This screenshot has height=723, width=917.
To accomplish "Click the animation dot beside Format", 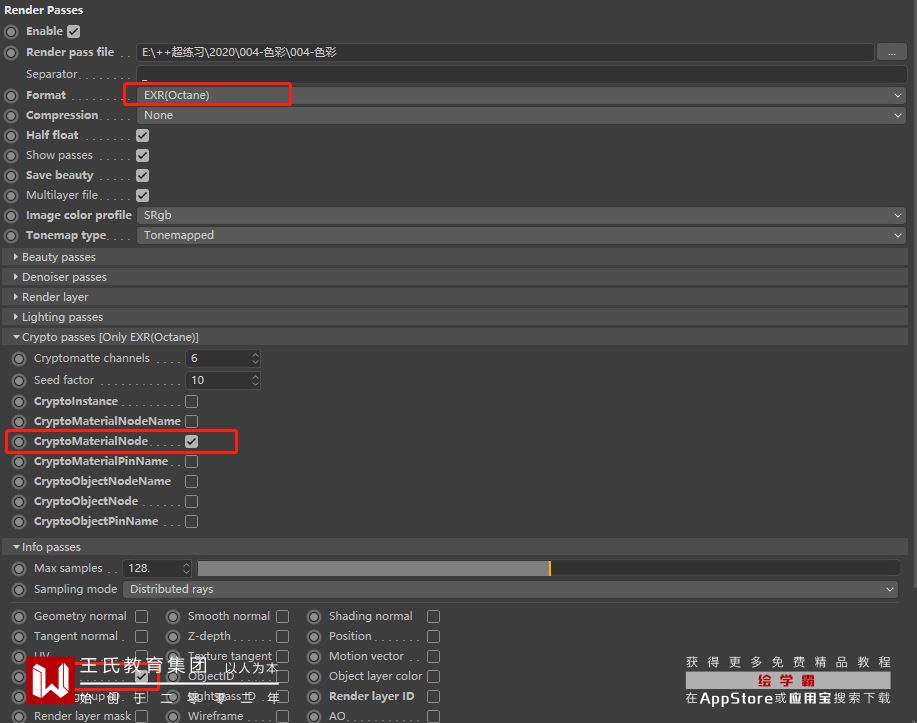I will click(x=11, y=95).
